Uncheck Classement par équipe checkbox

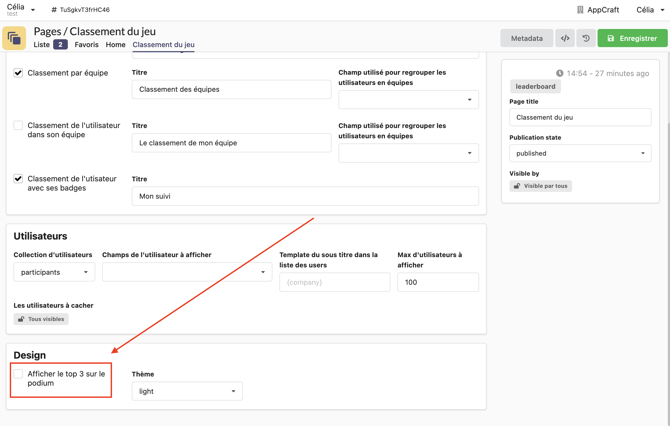pos(18,73)
